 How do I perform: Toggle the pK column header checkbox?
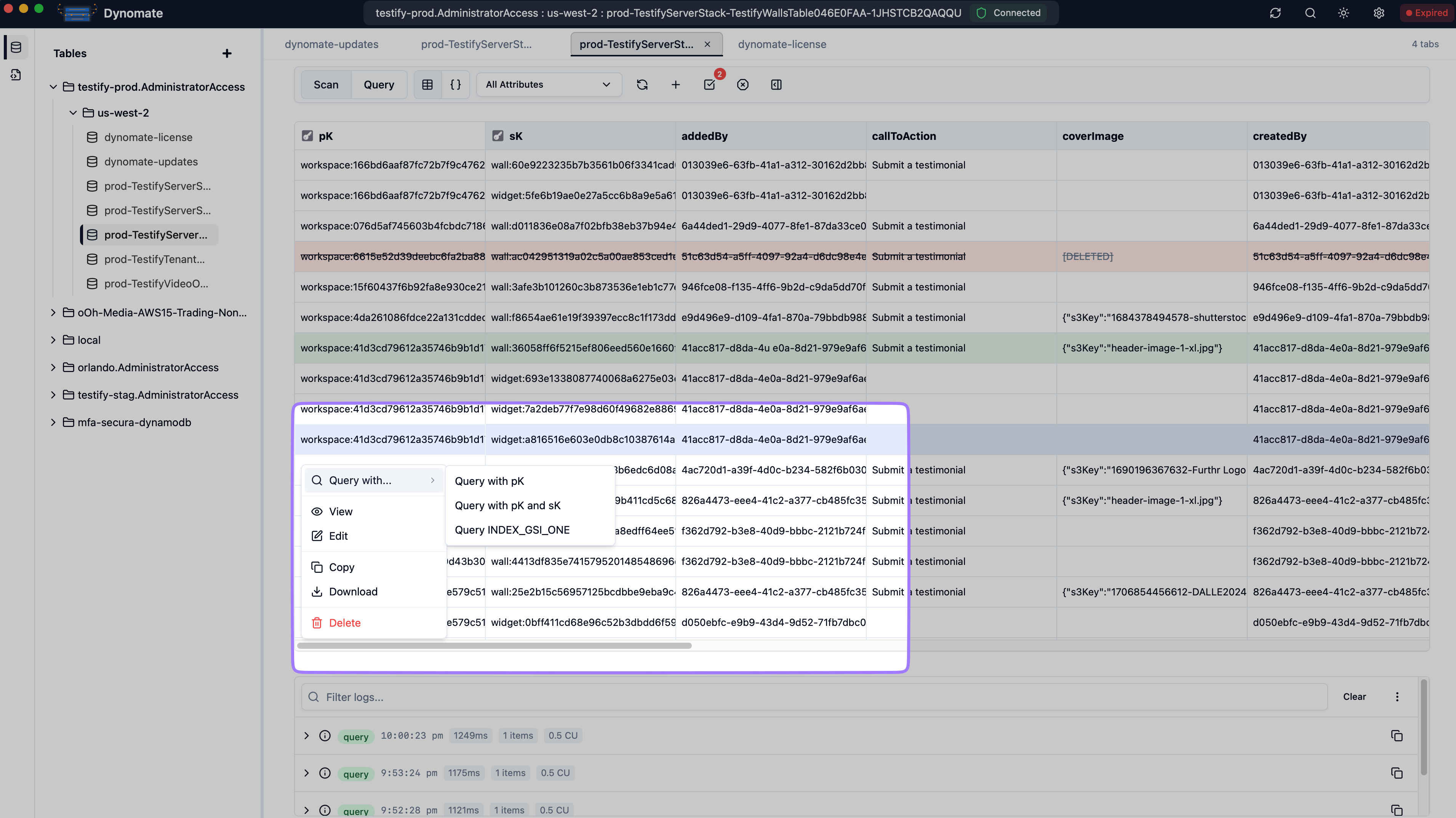click(x=307, y=135)
